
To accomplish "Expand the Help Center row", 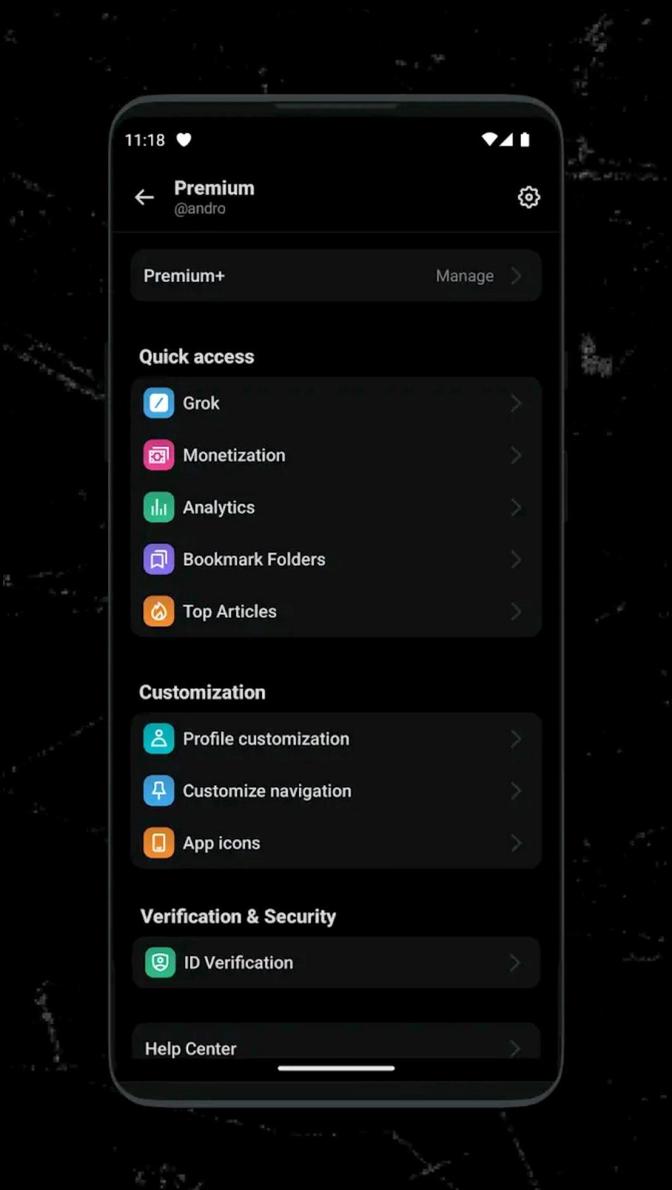I will pyautogui.click(x=516, y=1048).
